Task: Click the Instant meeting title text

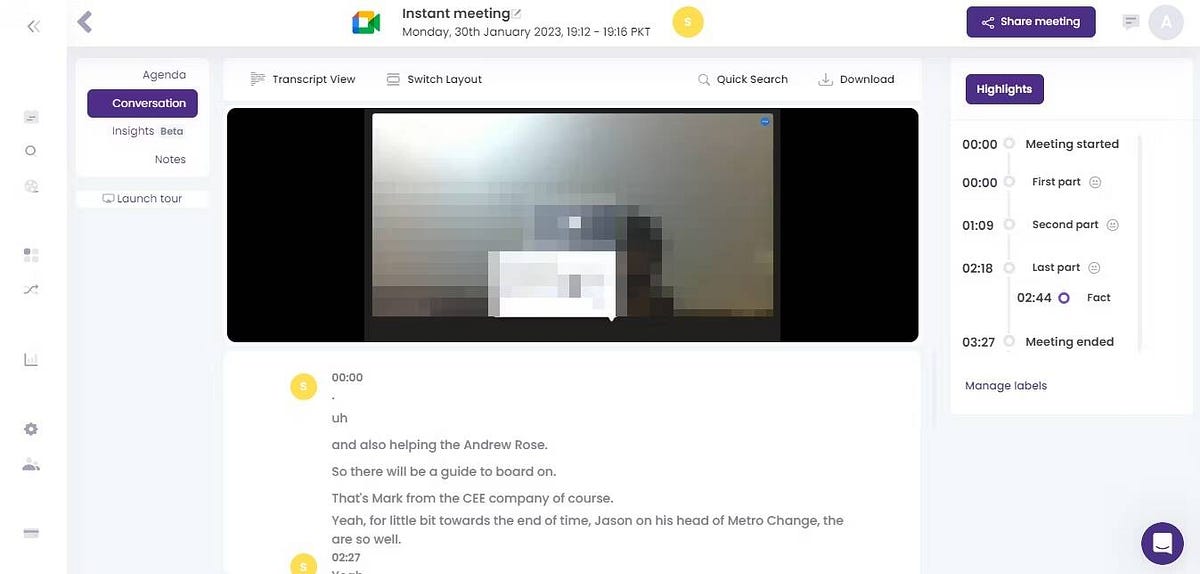Action: coord(456,14)
